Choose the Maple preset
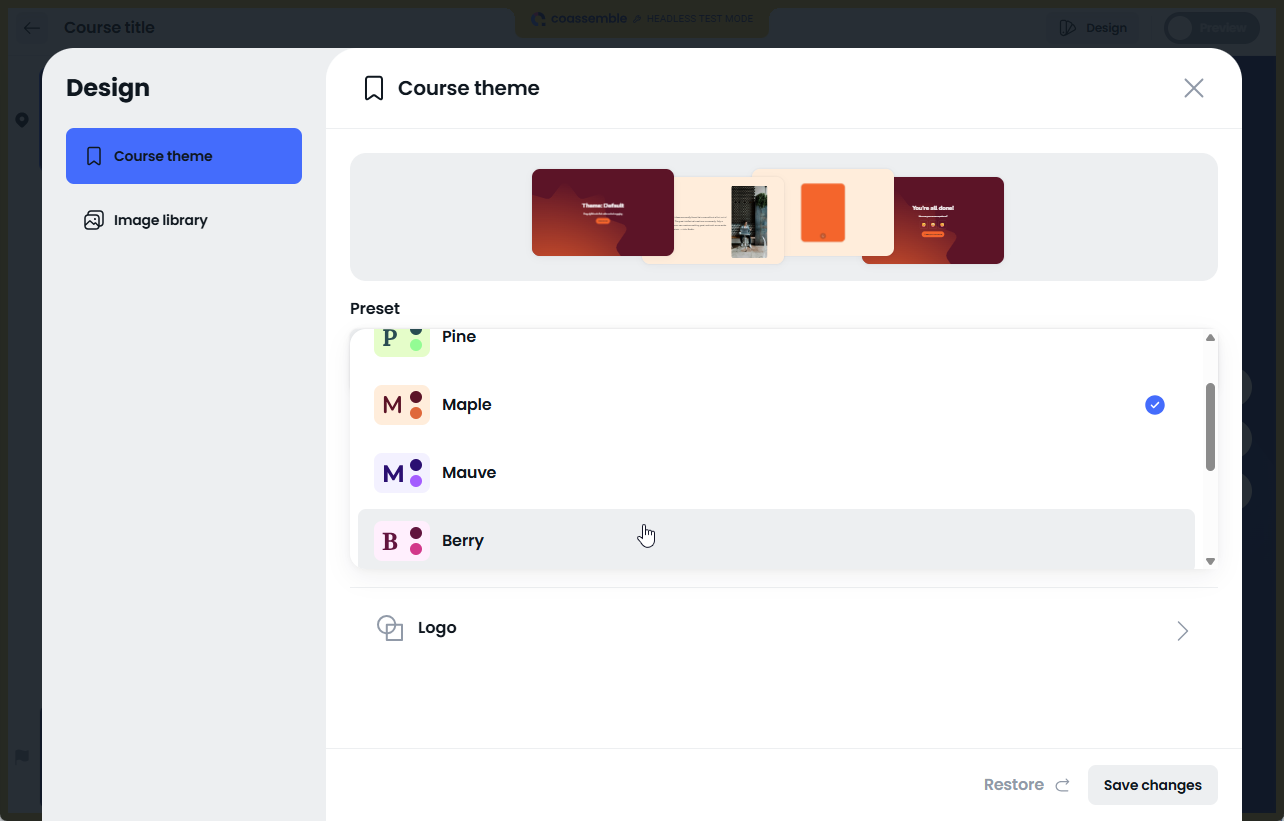The image size is (1284, 821). (776, 405)
